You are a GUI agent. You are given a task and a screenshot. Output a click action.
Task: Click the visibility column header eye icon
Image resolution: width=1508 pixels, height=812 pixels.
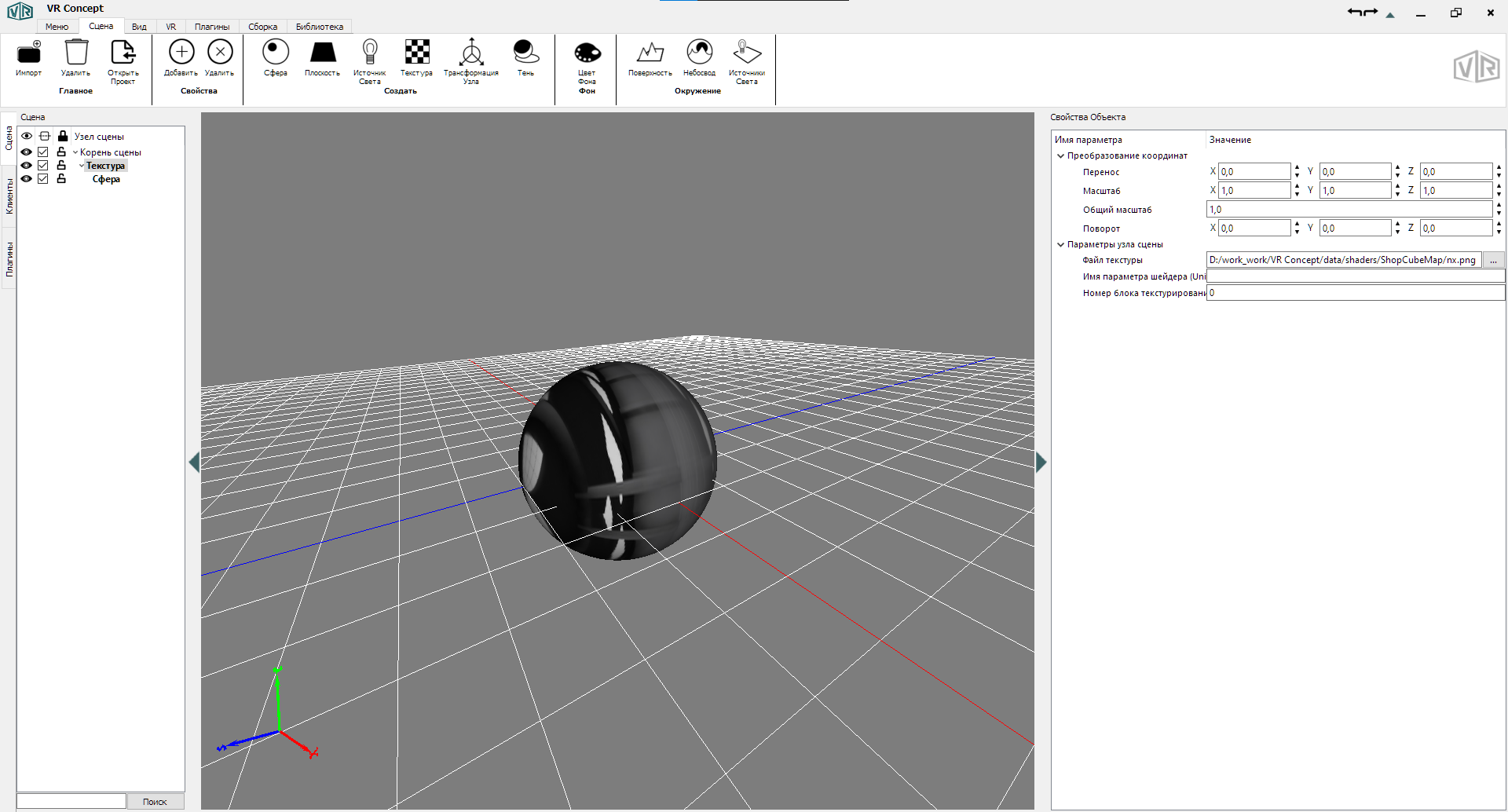click(x=27, y=136)
